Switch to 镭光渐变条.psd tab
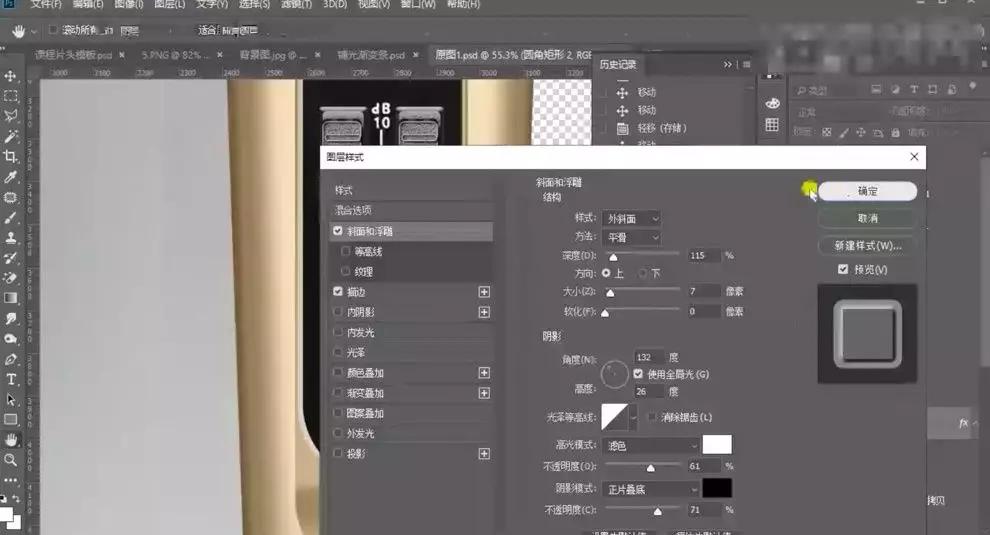This screenshot has height=535, width=990. click(371, 55)
